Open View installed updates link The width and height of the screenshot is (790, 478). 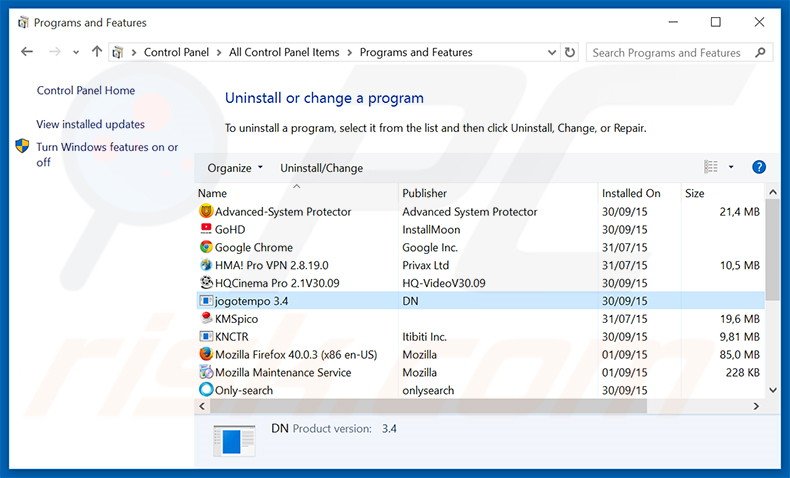pyautogui.click(x=90, y=124)
